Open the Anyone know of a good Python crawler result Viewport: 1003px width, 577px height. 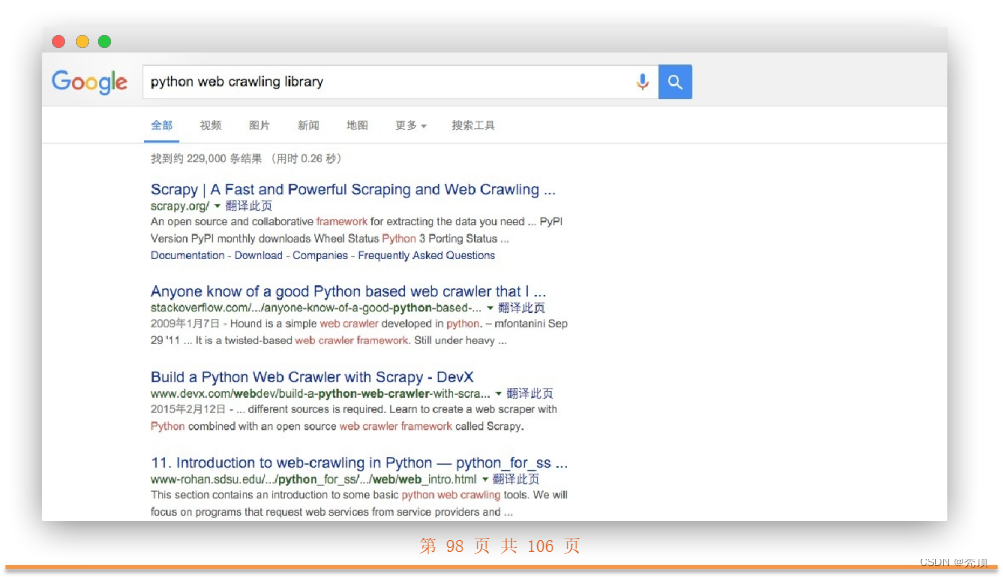pos(348,292)
